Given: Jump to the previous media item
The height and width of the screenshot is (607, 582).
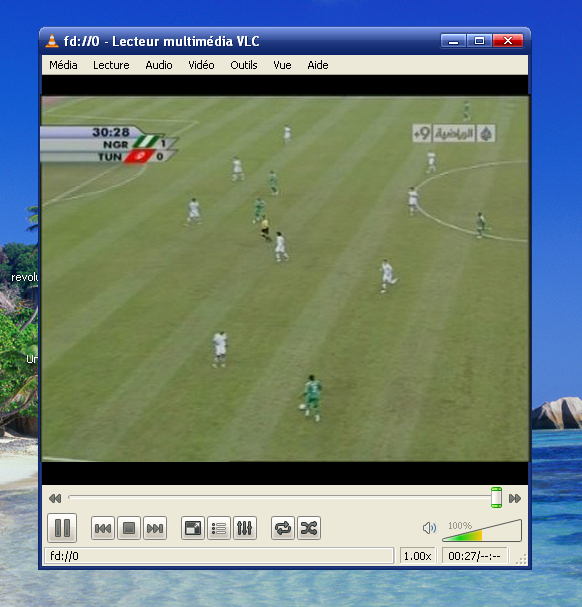Looking at the screenshot, I should (x=103, y=528).
